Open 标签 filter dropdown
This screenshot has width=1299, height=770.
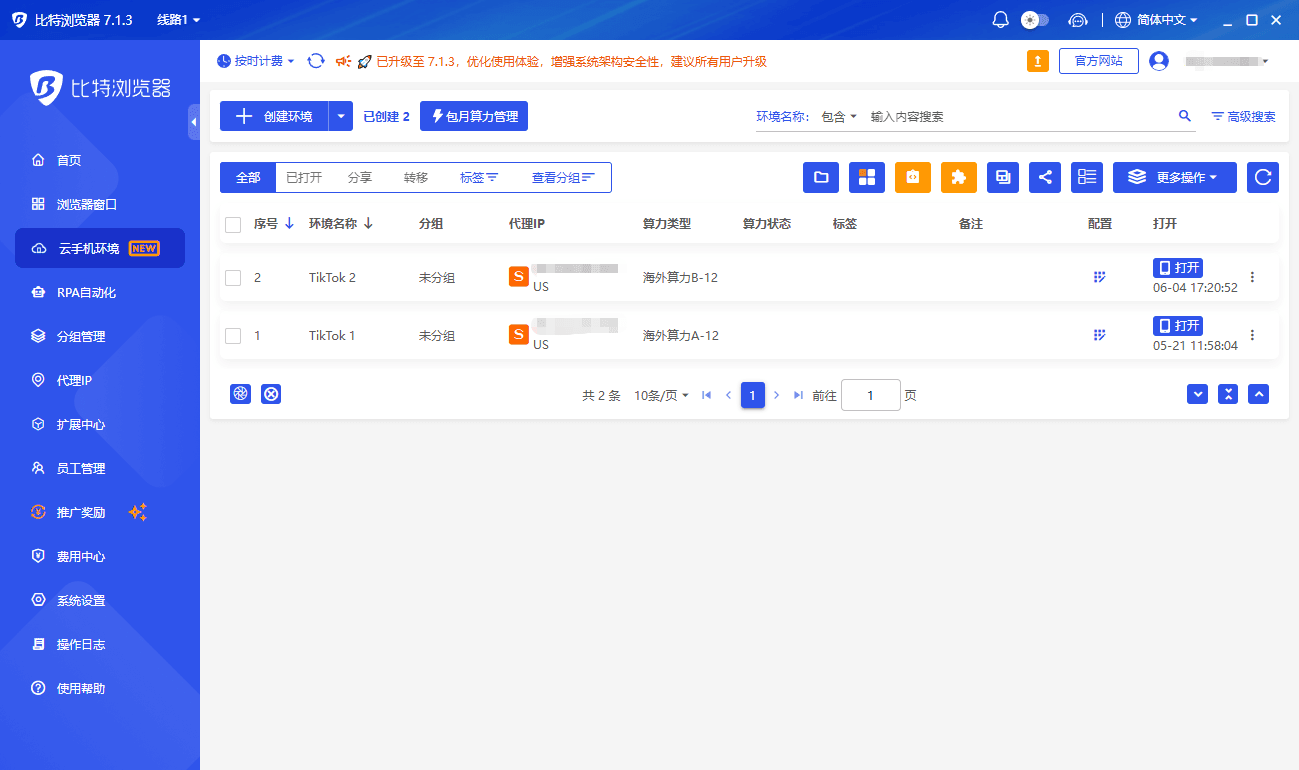pos(479,177)
